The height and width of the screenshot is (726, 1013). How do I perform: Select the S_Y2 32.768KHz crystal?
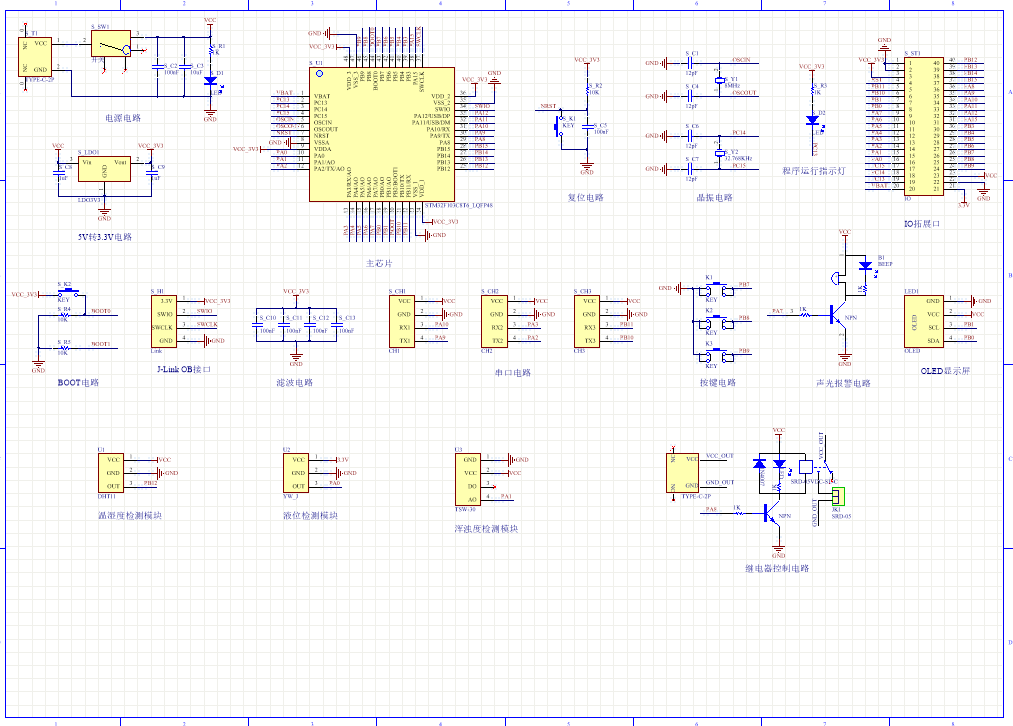pyautogui.click(x=720, y=153)
